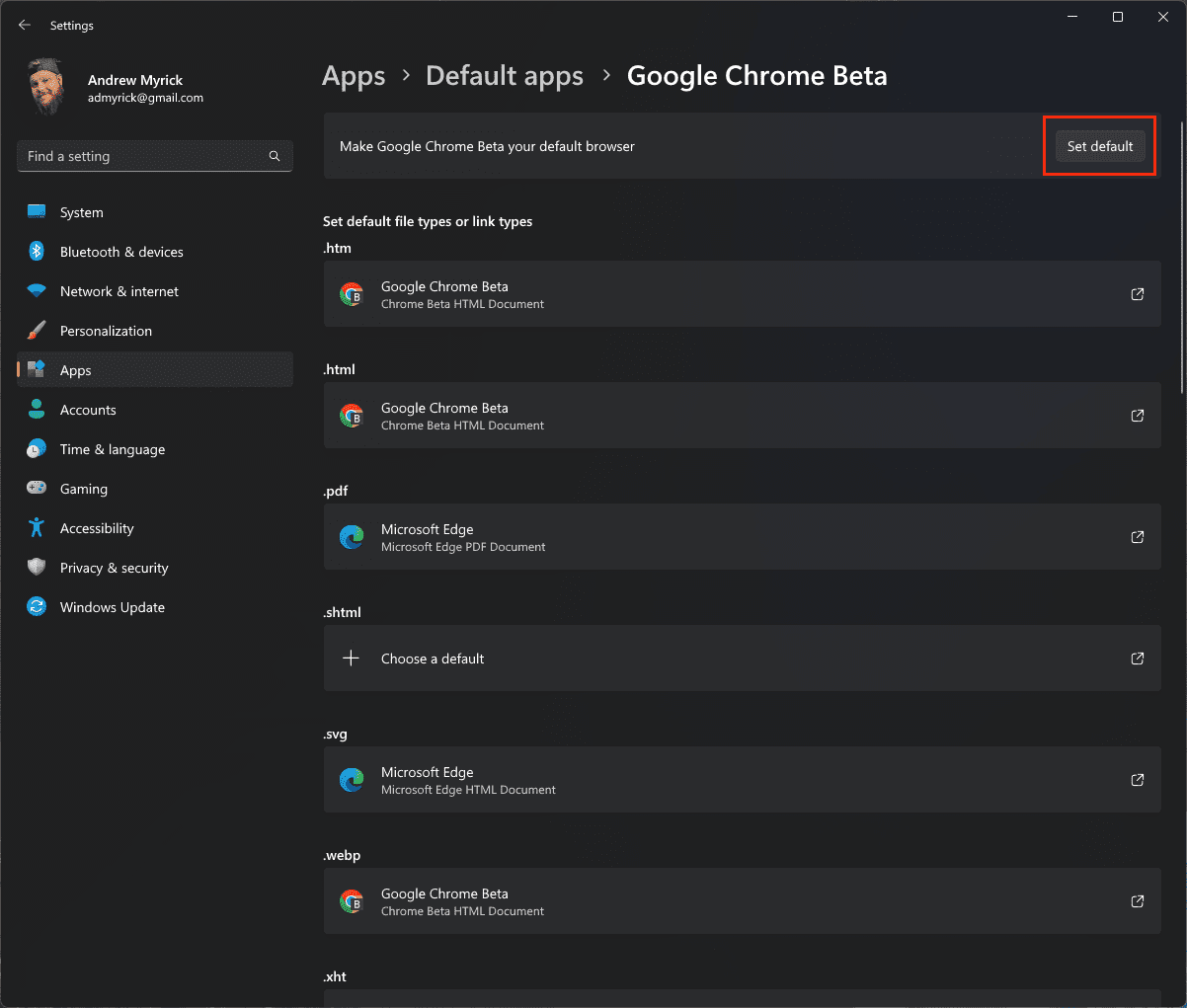Click the Chrome Beta icon in .htm row
The height and width of the screenshot is (1008, 1187).
pyautogui.click(x=352, y=294)
